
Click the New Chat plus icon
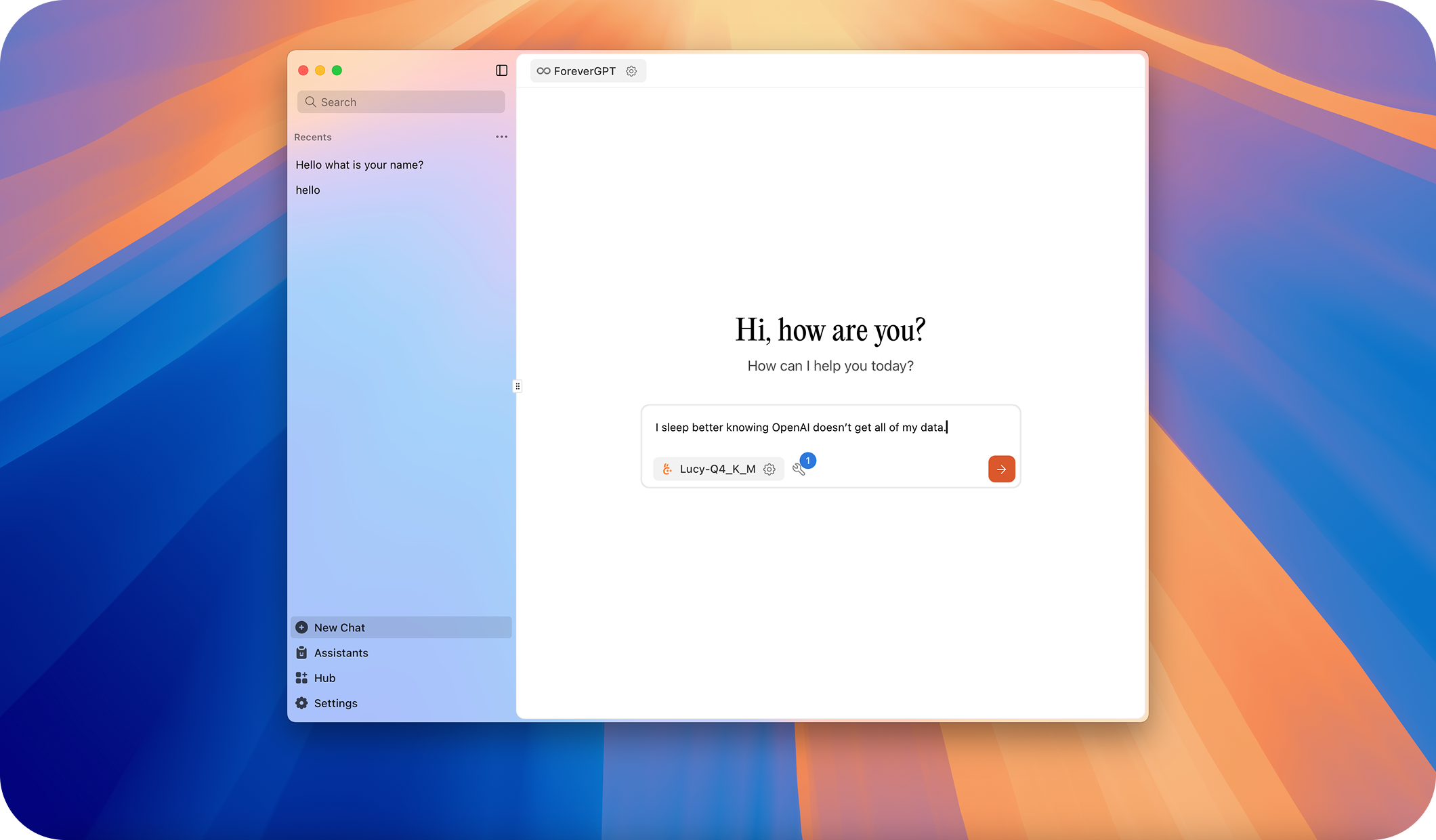pyautogui.click(x=302, y=628)
